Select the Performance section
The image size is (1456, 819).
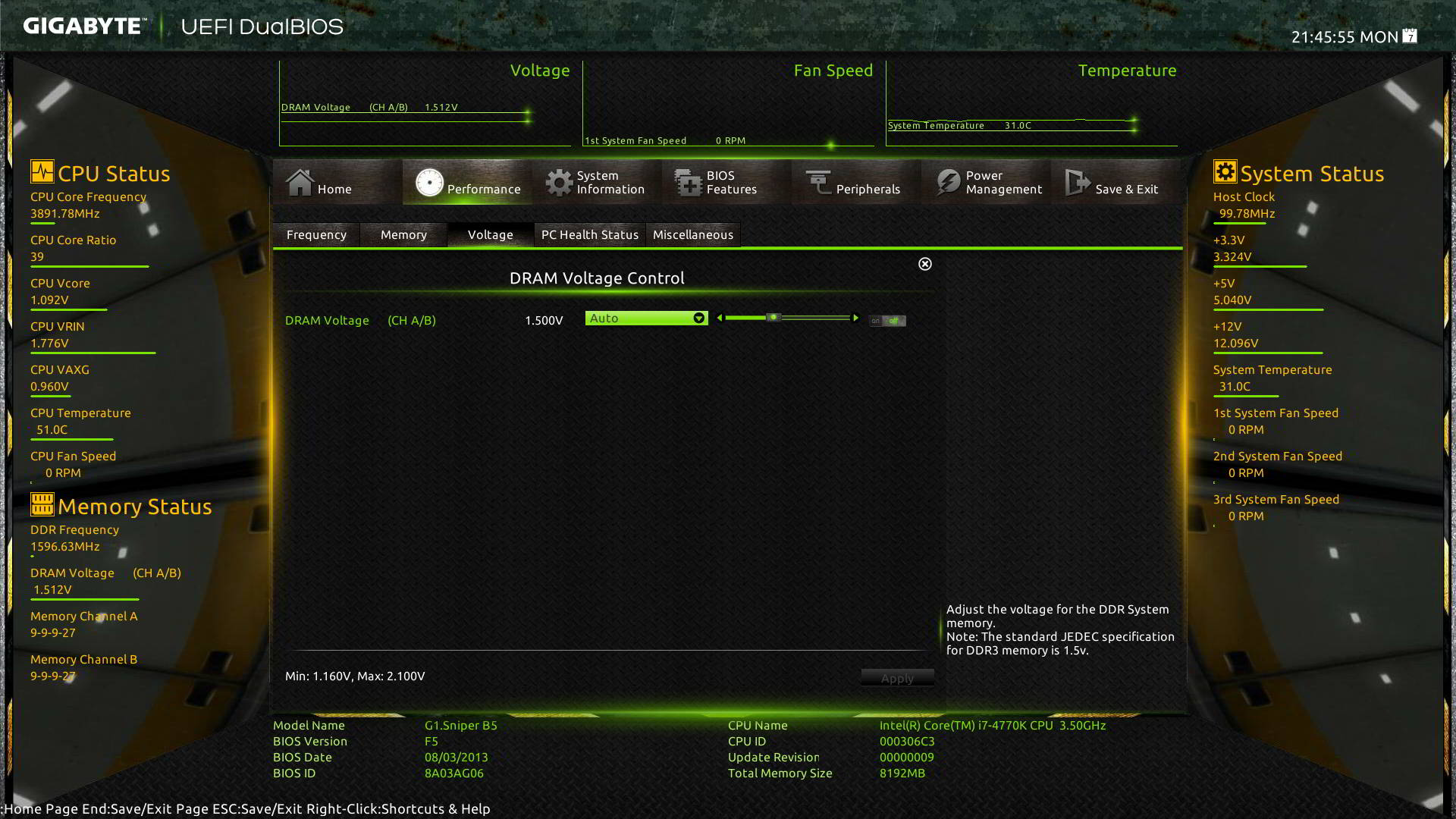[467, 182]
